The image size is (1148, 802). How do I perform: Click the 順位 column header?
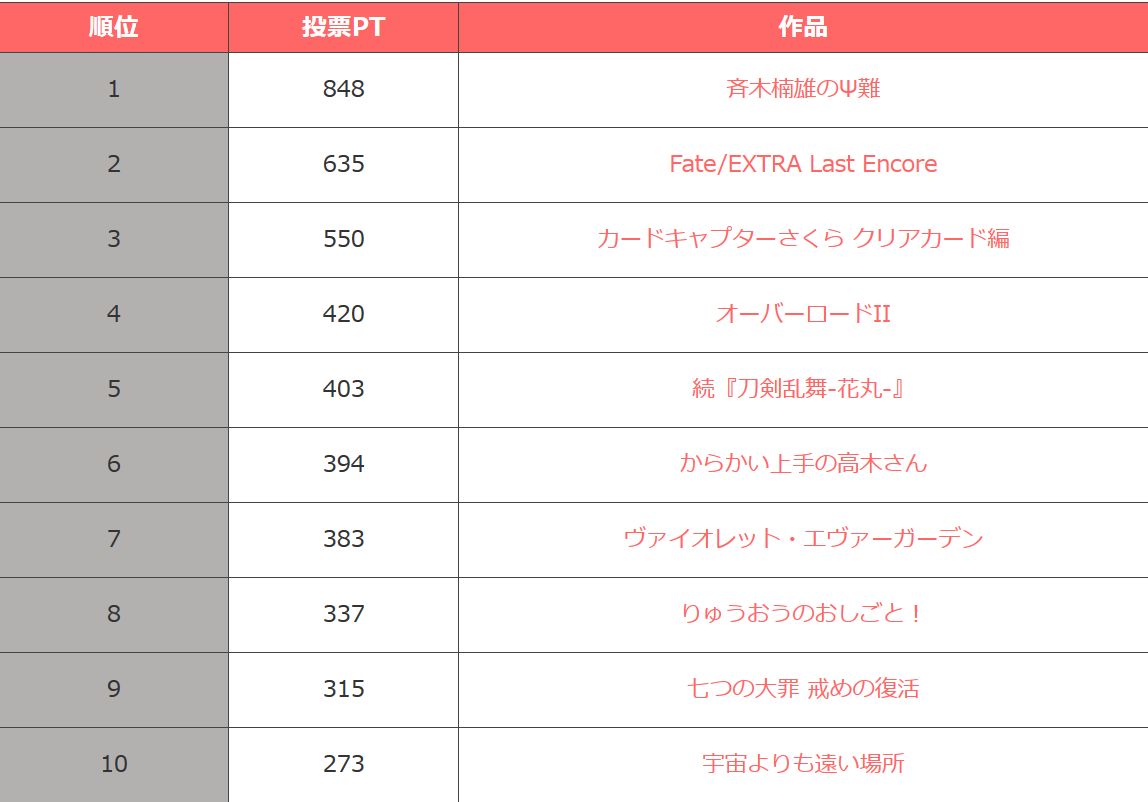pos(114,27)
